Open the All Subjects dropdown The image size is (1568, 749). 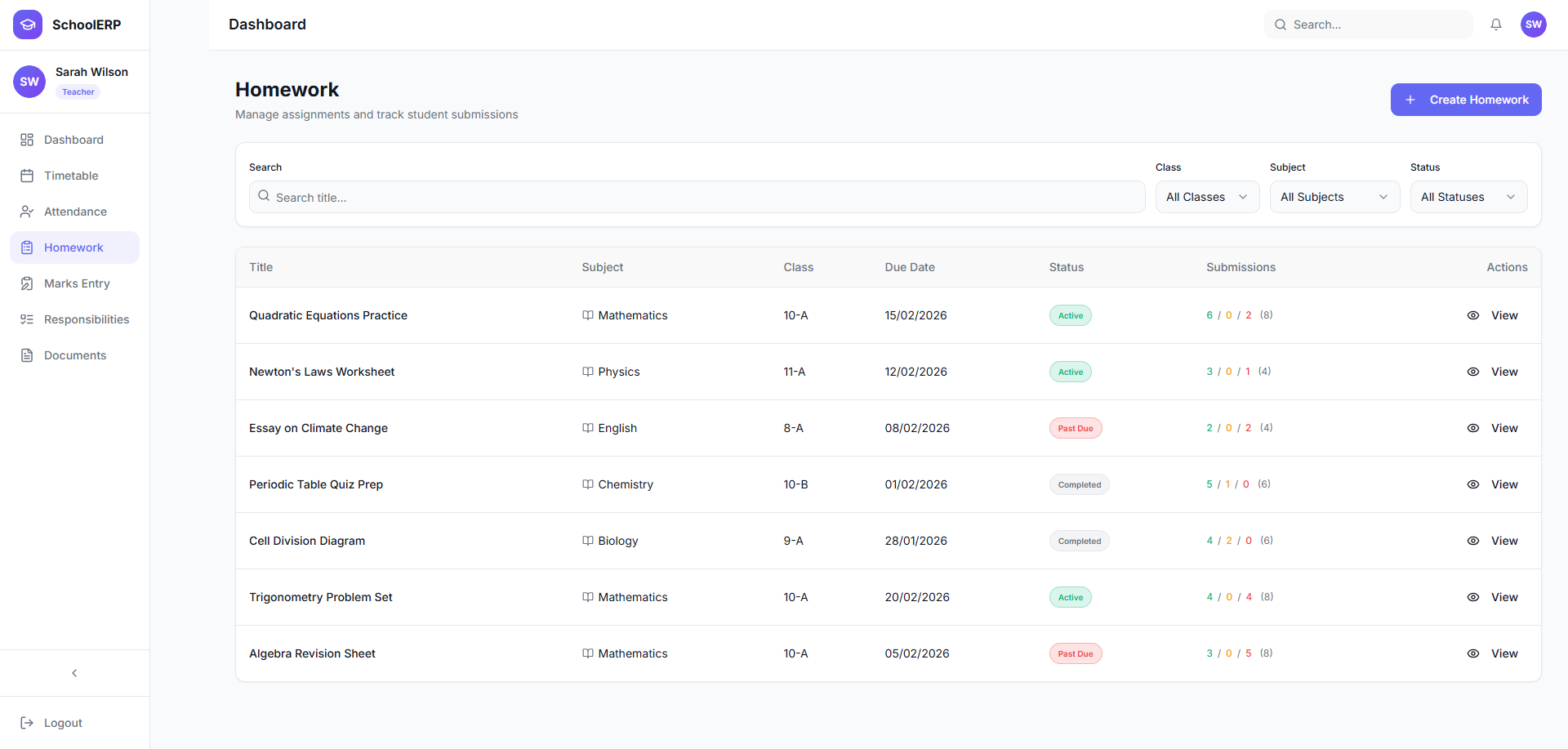[x=1334, y=197]
